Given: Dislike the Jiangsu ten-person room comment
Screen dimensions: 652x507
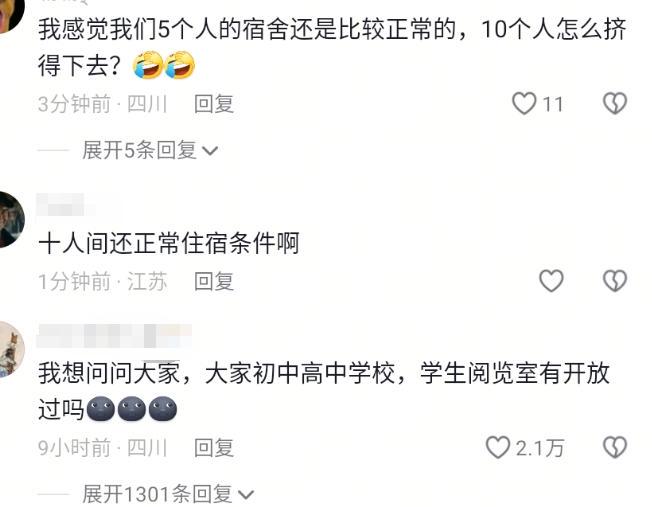Looking at the screenshot, I should click(615, 281).
